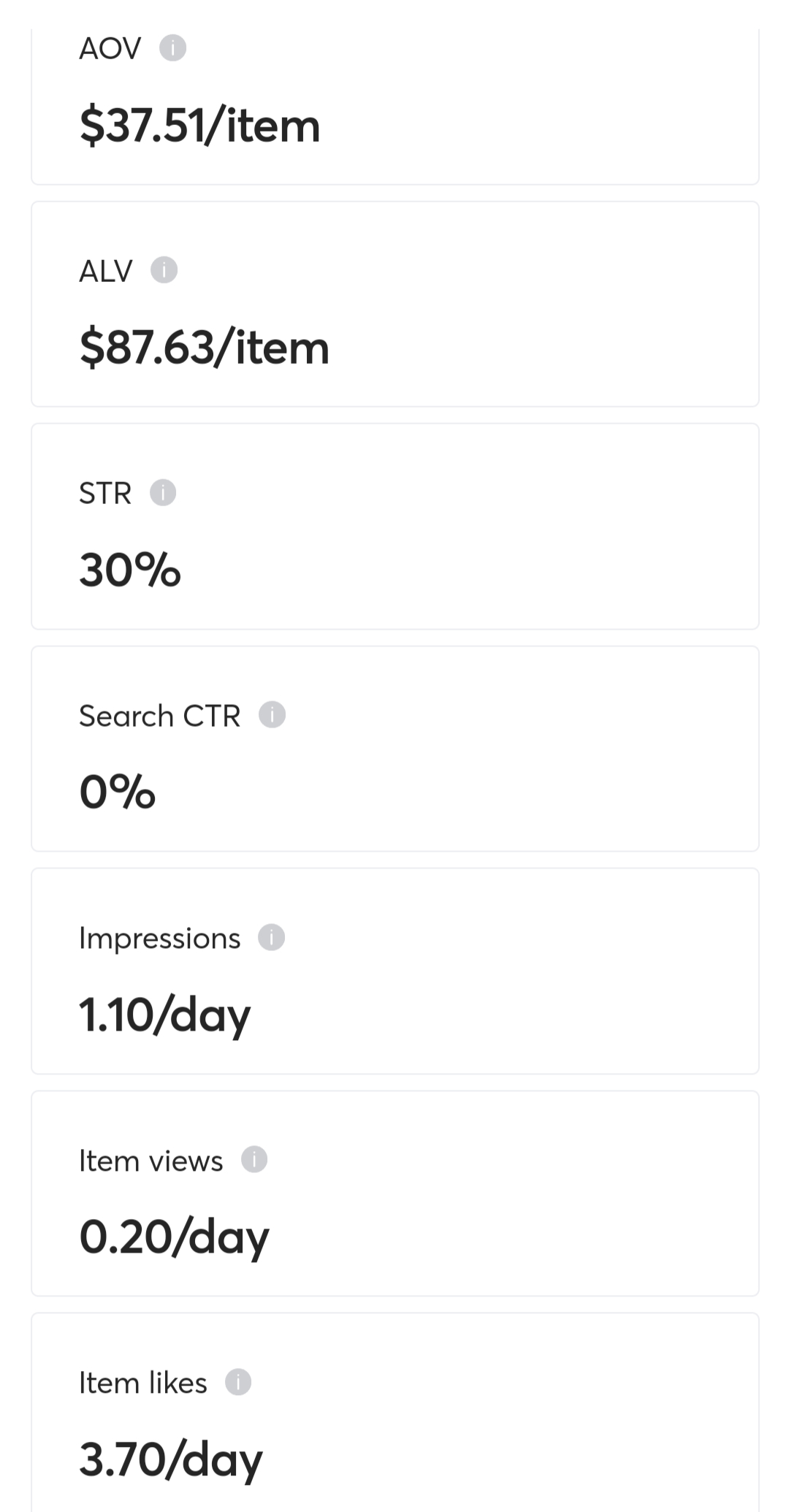Tap the 30% STR value

click(x=130, y=570)
